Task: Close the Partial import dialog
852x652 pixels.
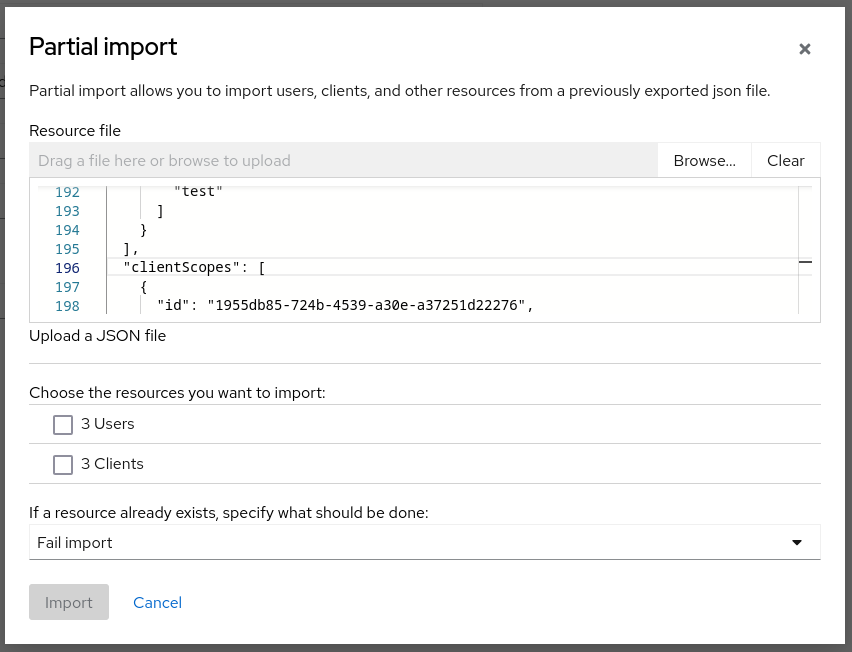Action: [x=805, y=48]
